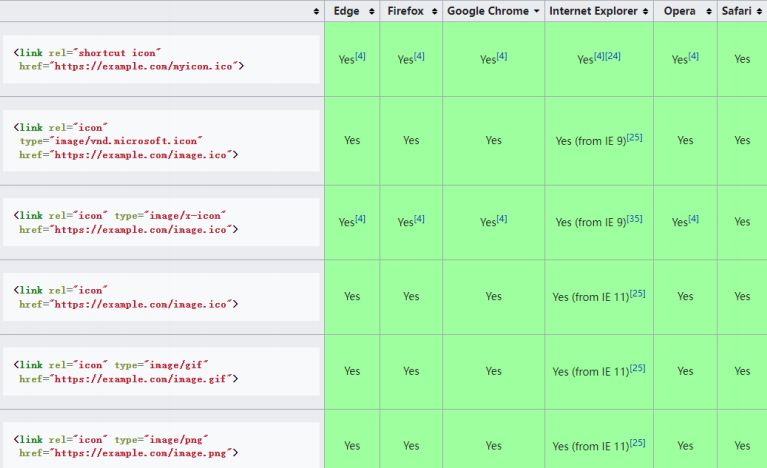767x468 pixels.
Task: Click Opera 'Yes' cell in image/gif row
Action: click(x=685, y=371)
